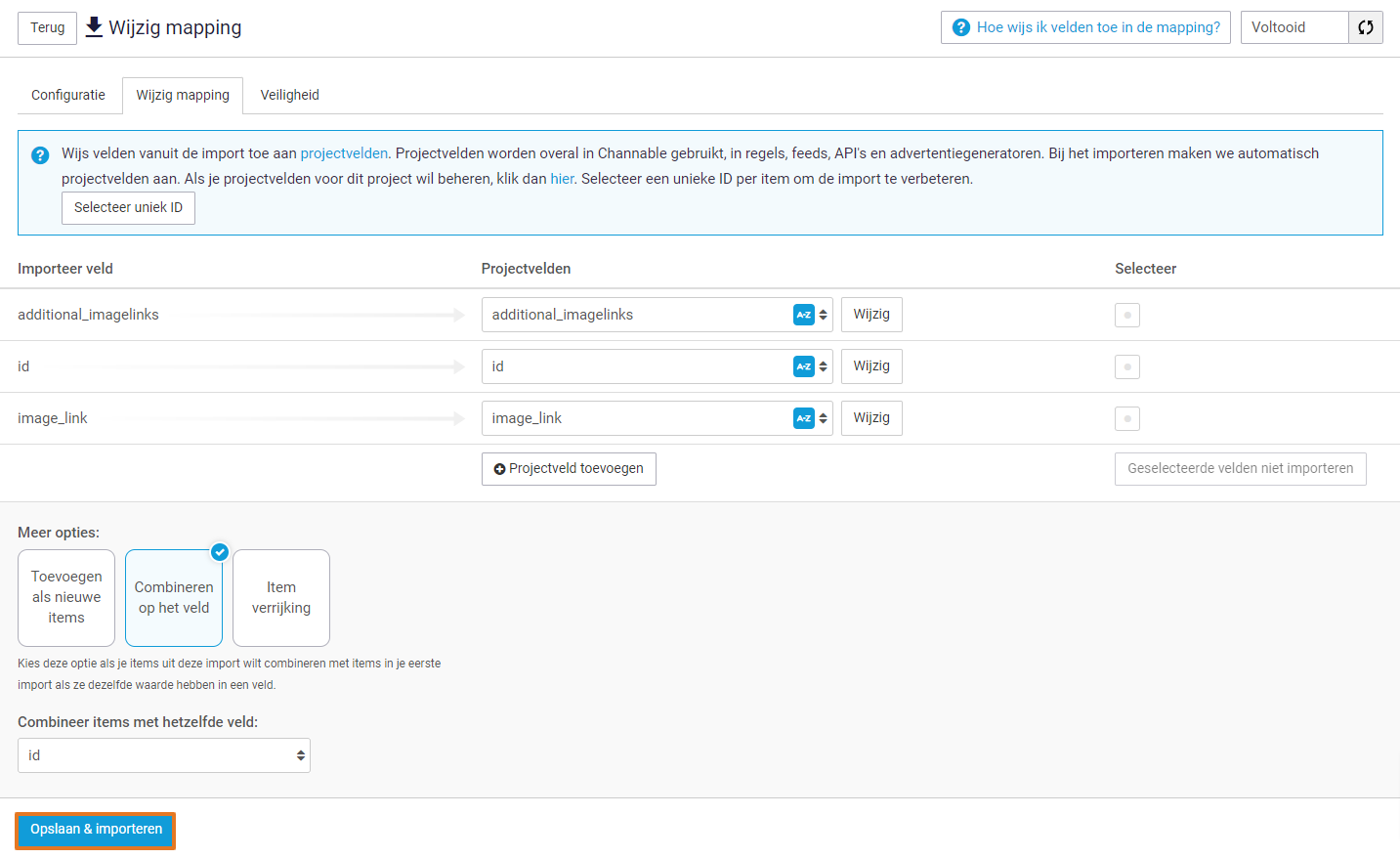1400x858 pixels.
Task: Click A-Z text type icon for image_link
Action: (804, 418)
